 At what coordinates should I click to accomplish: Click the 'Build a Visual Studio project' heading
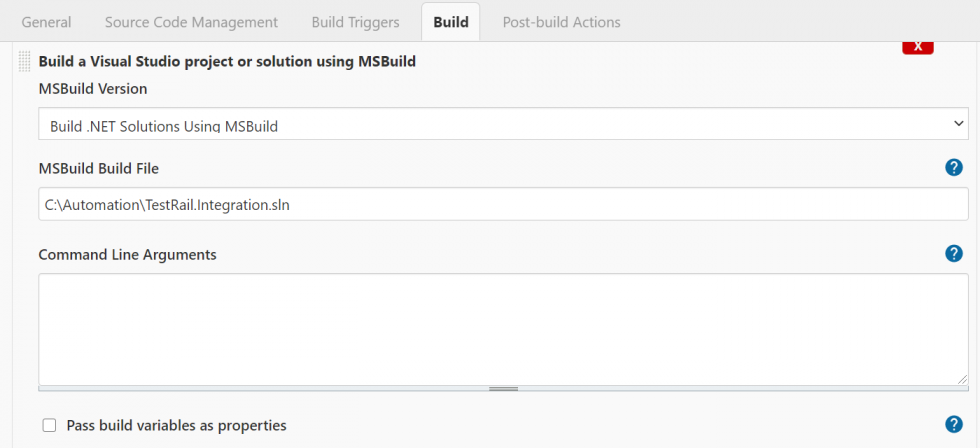click(227, 61)
